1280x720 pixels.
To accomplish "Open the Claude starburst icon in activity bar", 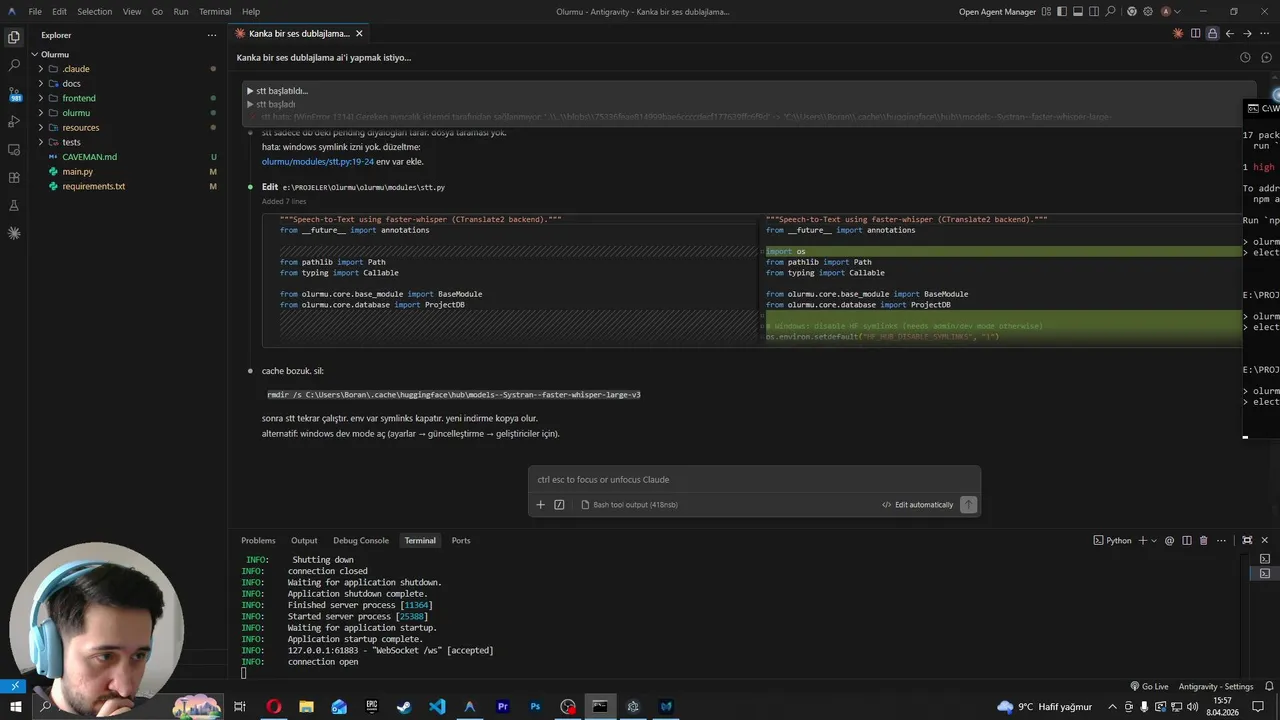I will click(14, 233).
